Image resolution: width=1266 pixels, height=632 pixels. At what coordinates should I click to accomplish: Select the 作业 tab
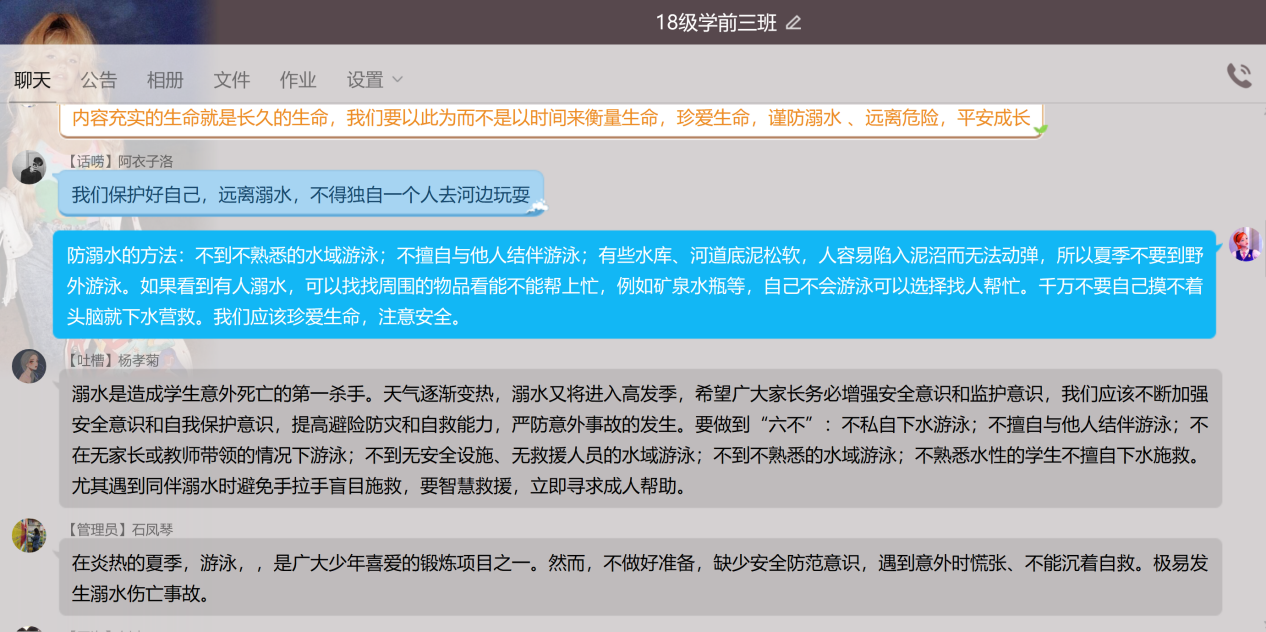pyautogui.click(x=298, y=80)
